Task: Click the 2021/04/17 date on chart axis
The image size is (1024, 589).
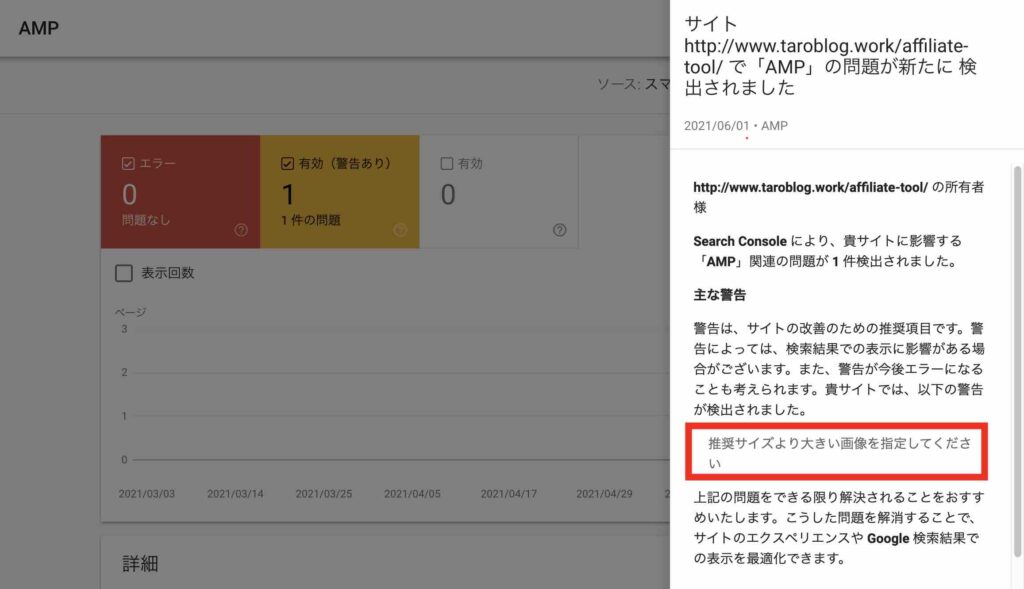Action: (x=509, y=494)
